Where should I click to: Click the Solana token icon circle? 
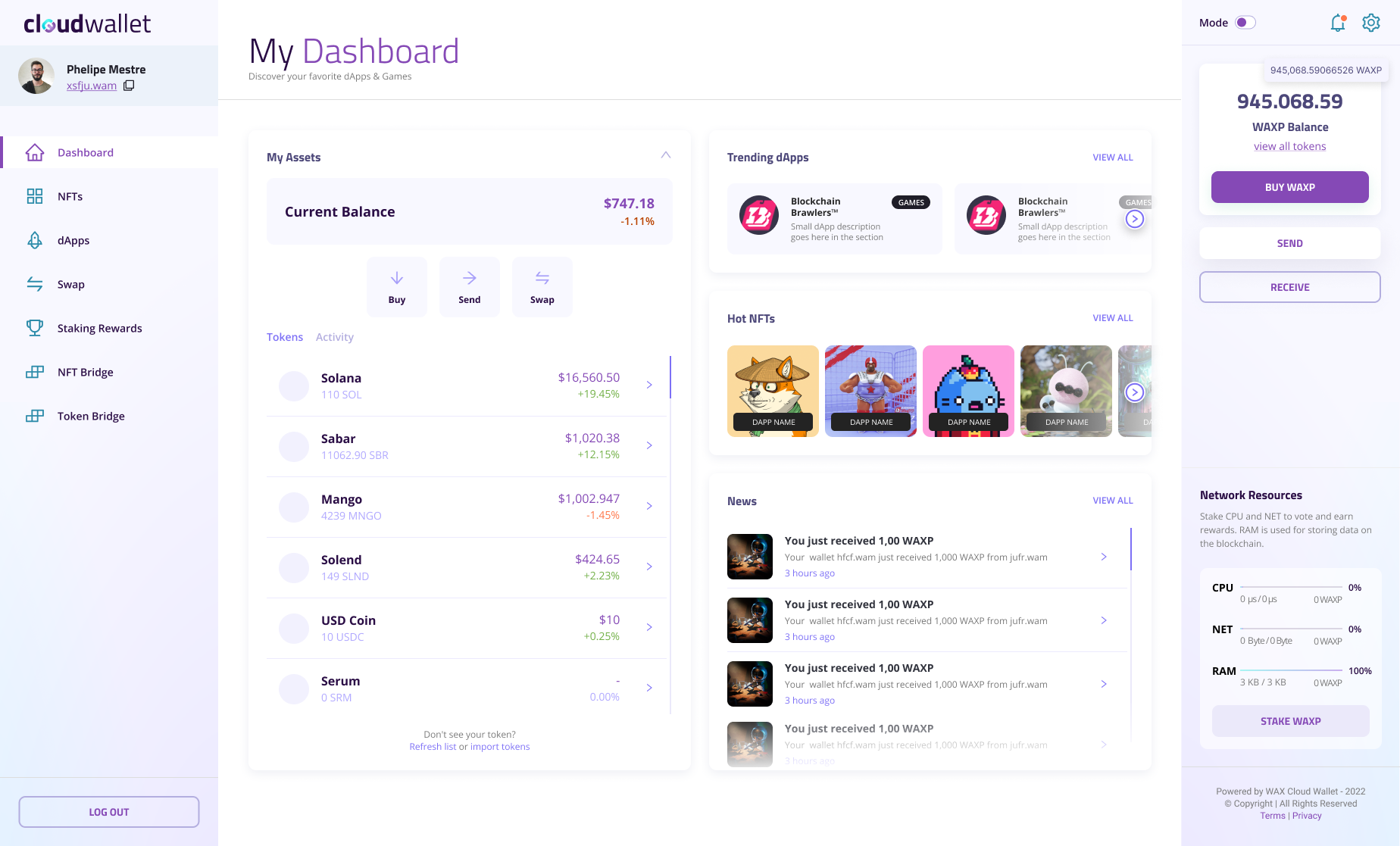tap(294, 386)
